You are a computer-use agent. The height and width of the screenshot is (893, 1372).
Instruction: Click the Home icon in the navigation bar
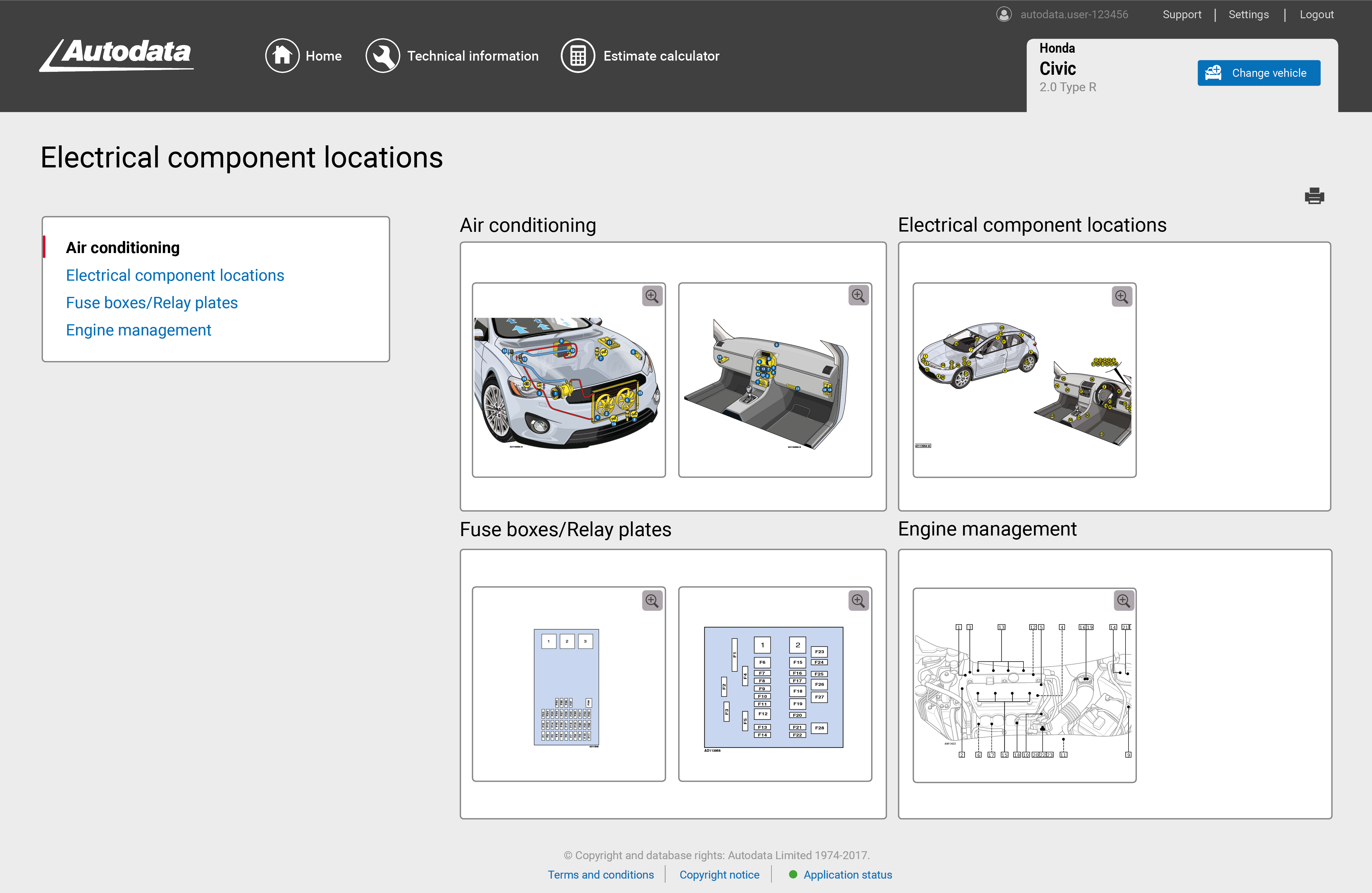282,55
